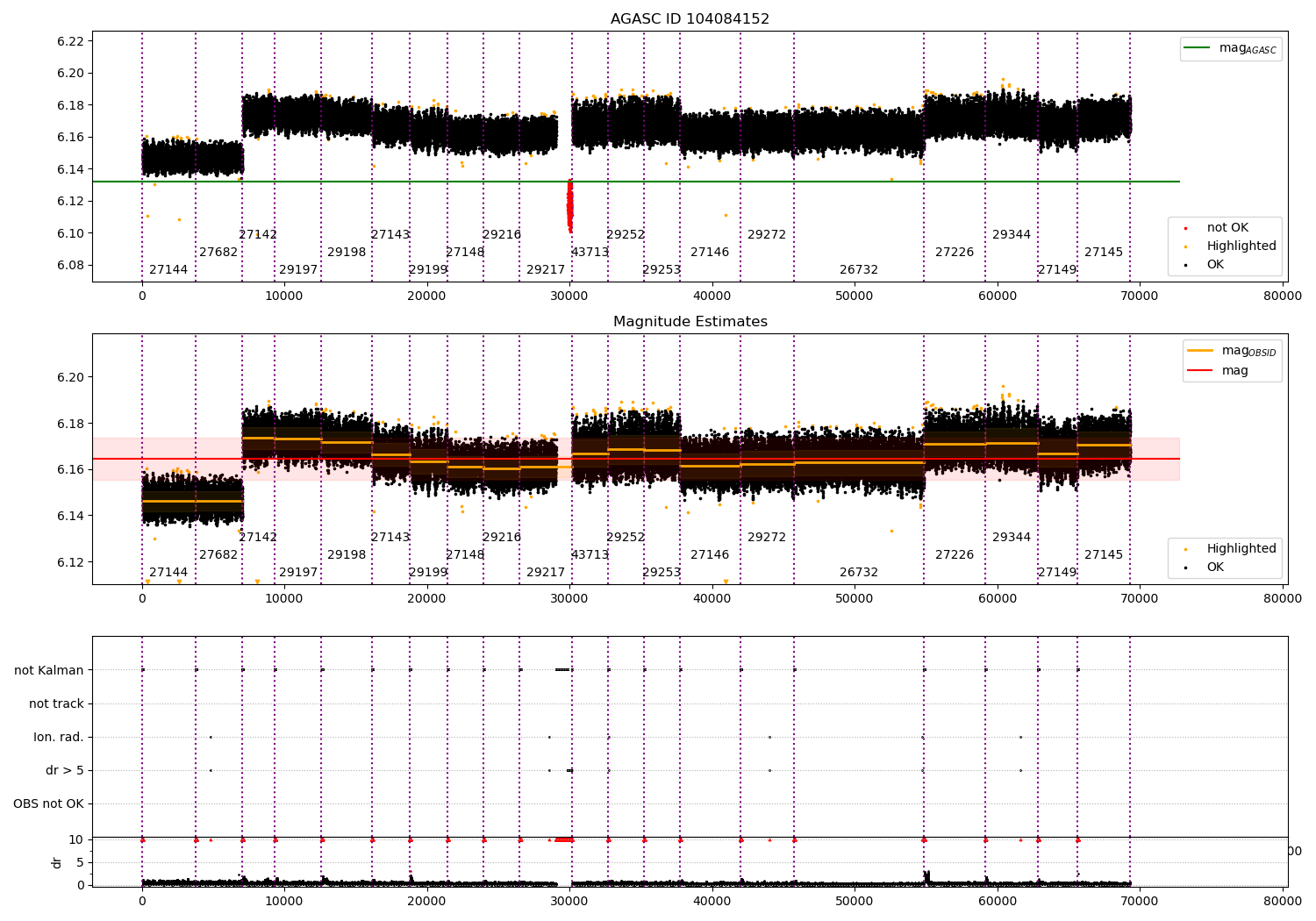Click the red 'not OK' data cluster near 30000
The height and width of the screenshot is (921, 1316).
(x=569, y=206)
